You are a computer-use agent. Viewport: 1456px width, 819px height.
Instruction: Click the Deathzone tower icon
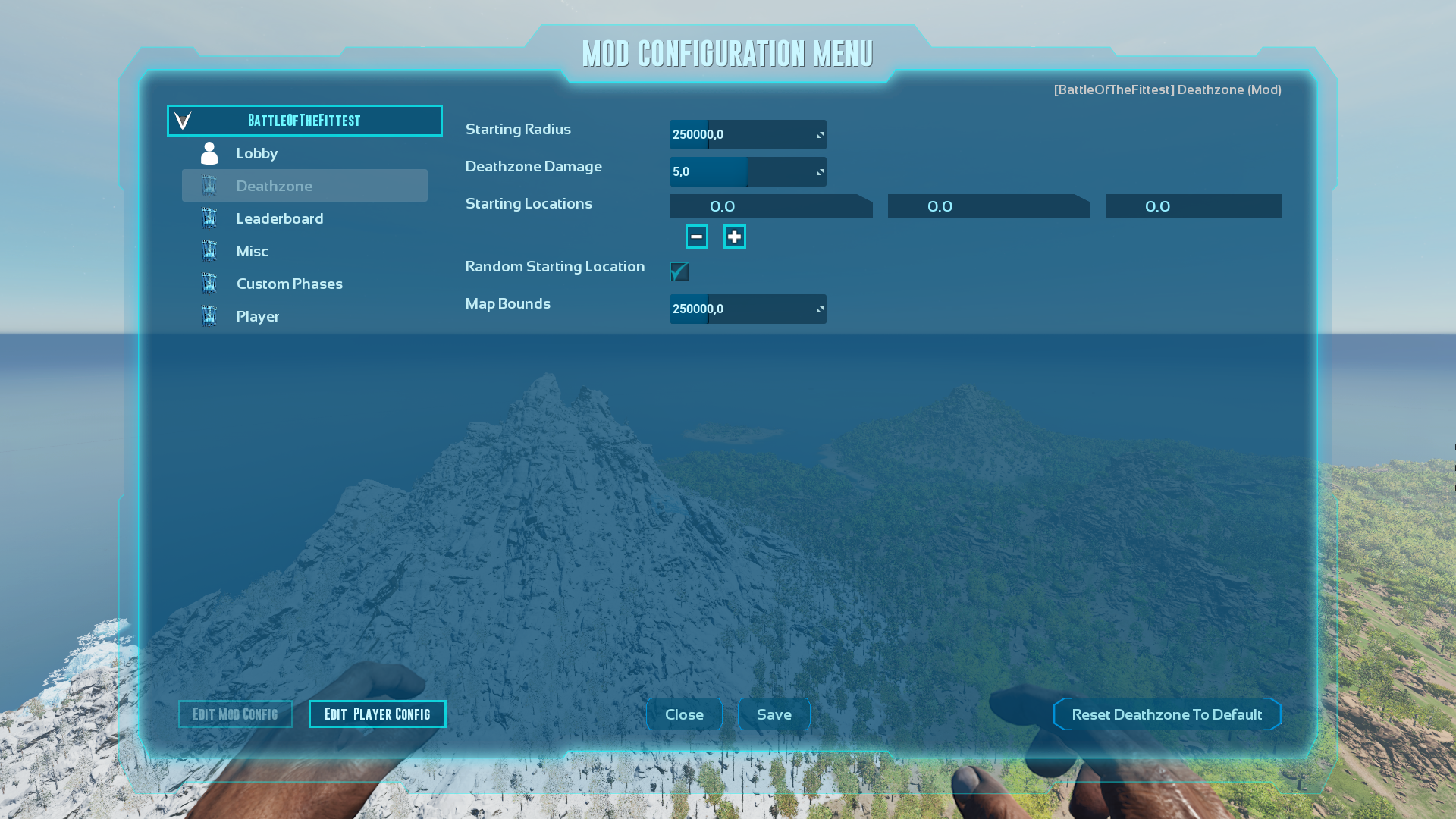click(209, 186)
